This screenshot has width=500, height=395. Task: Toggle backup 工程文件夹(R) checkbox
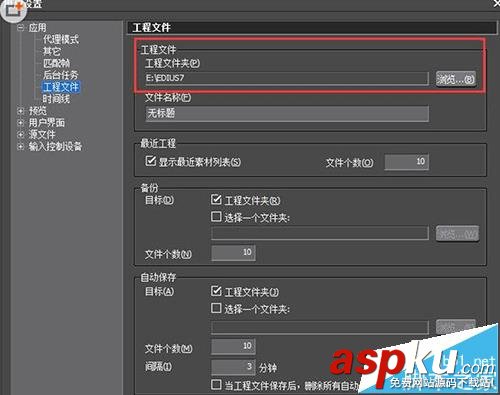point(216,199)
